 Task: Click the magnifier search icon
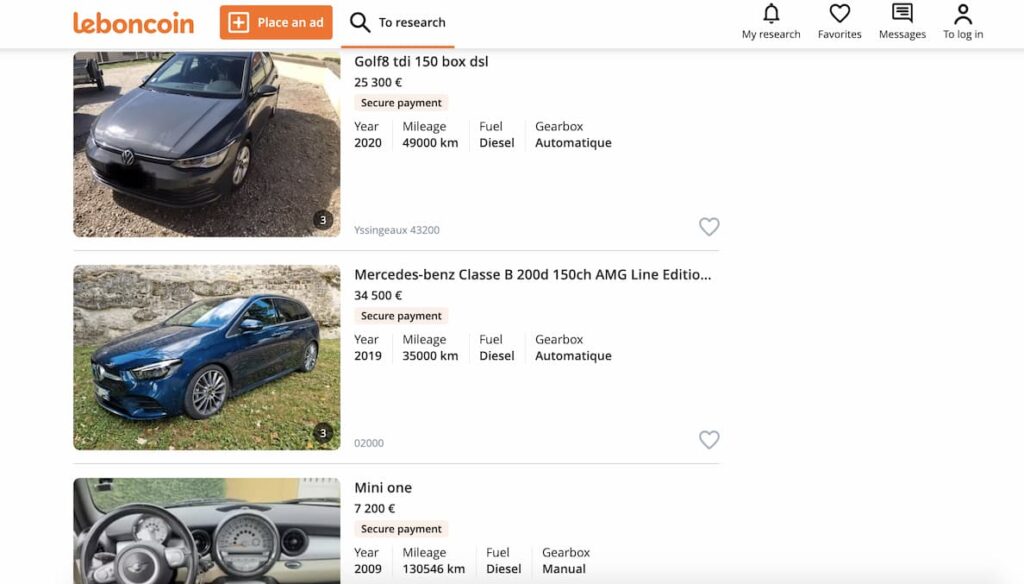(360, 22)
